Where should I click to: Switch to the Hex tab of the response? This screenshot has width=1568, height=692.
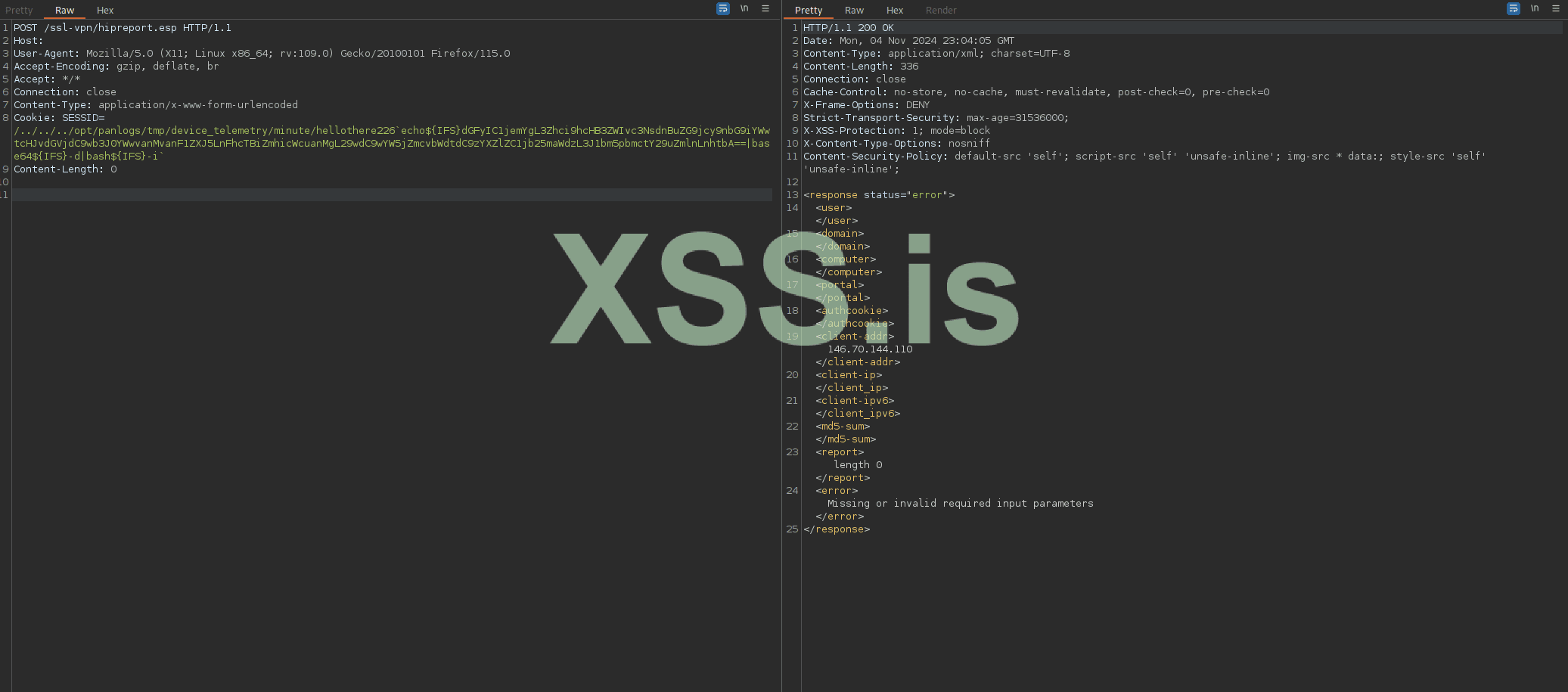[x=895, y=10]
